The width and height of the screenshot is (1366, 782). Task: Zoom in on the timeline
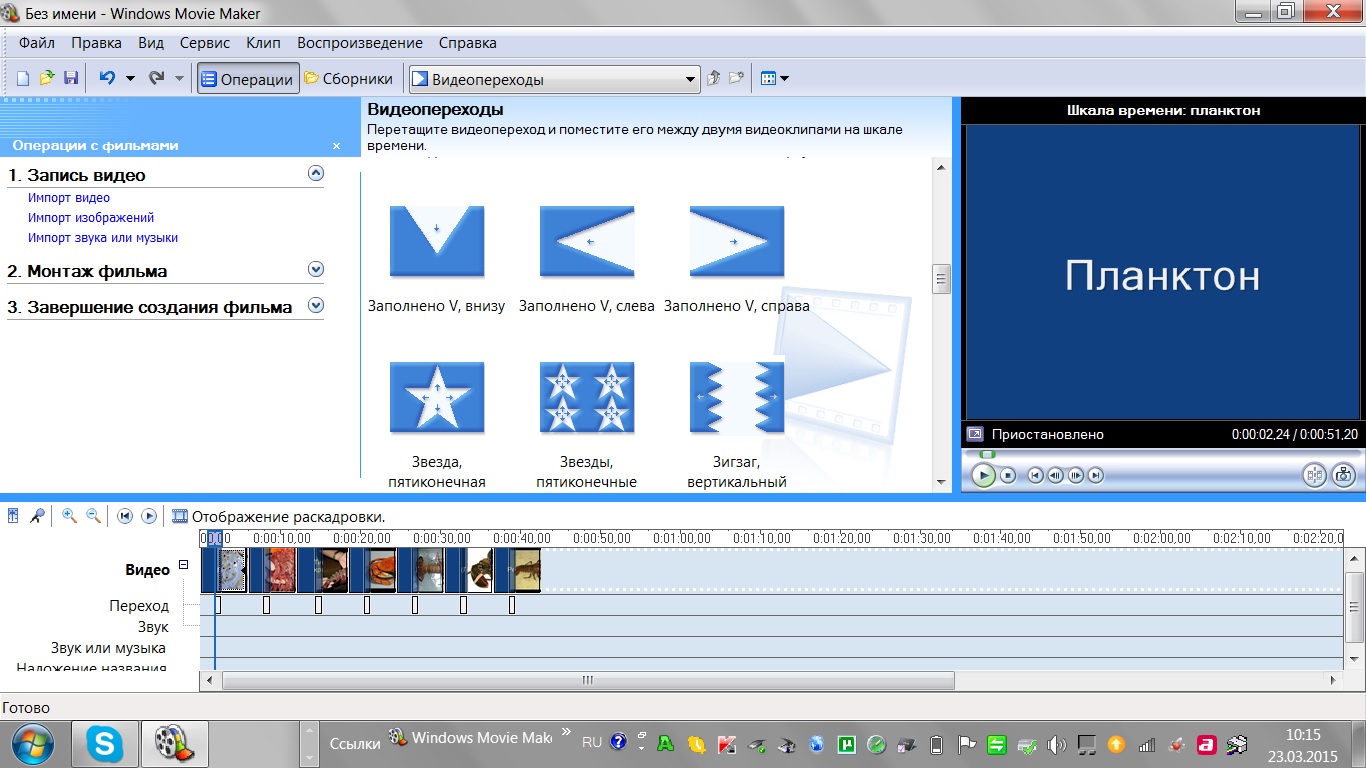[69, 516]
